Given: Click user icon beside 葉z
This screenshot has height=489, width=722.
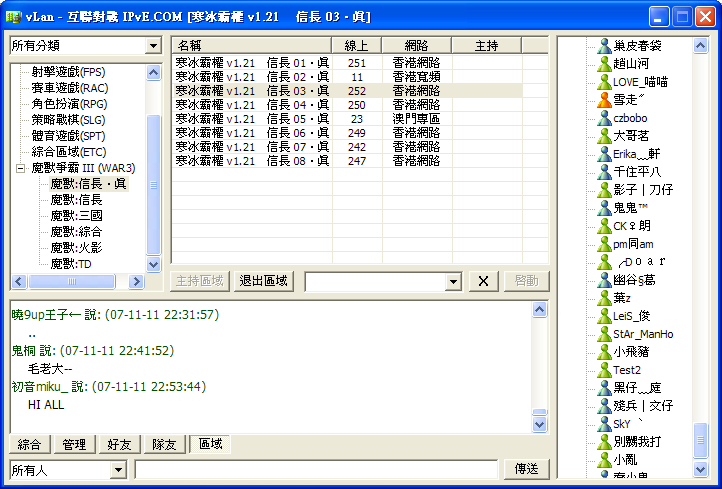Looking at the screenshot, I should (604, 298).
